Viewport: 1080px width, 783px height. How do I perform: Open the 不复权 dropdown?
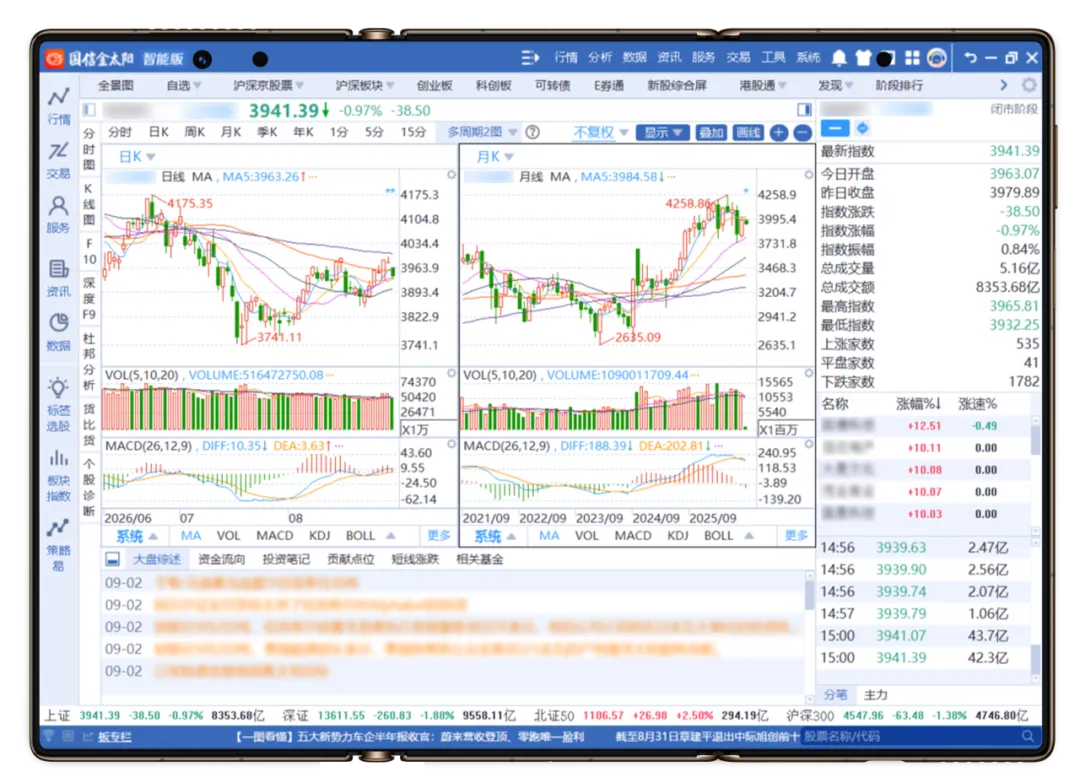point(601,132)
